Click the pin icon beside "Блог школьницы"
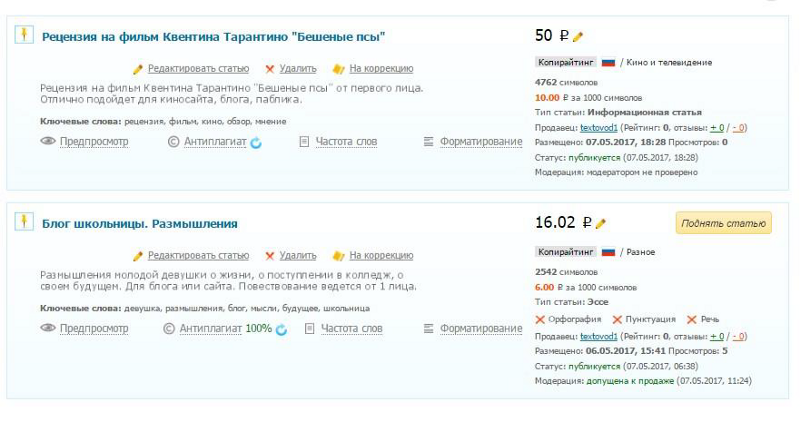Screen dimensions: 800x421 (23, 221)
